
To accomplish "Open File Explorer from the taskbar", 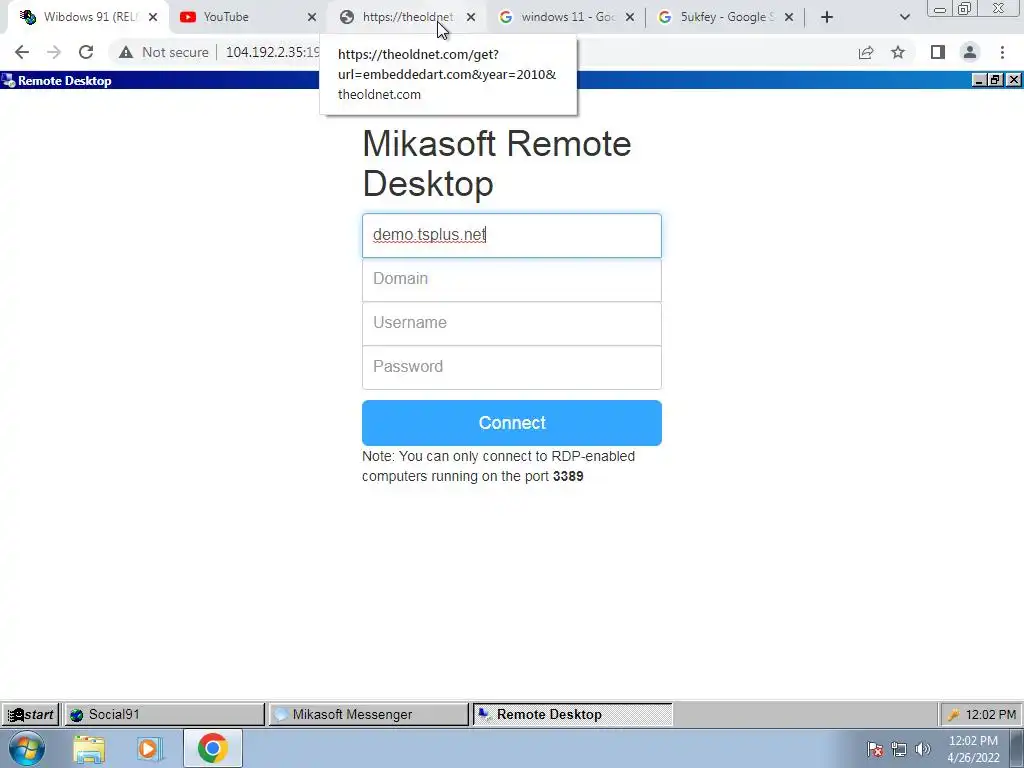I will [89, 749].
